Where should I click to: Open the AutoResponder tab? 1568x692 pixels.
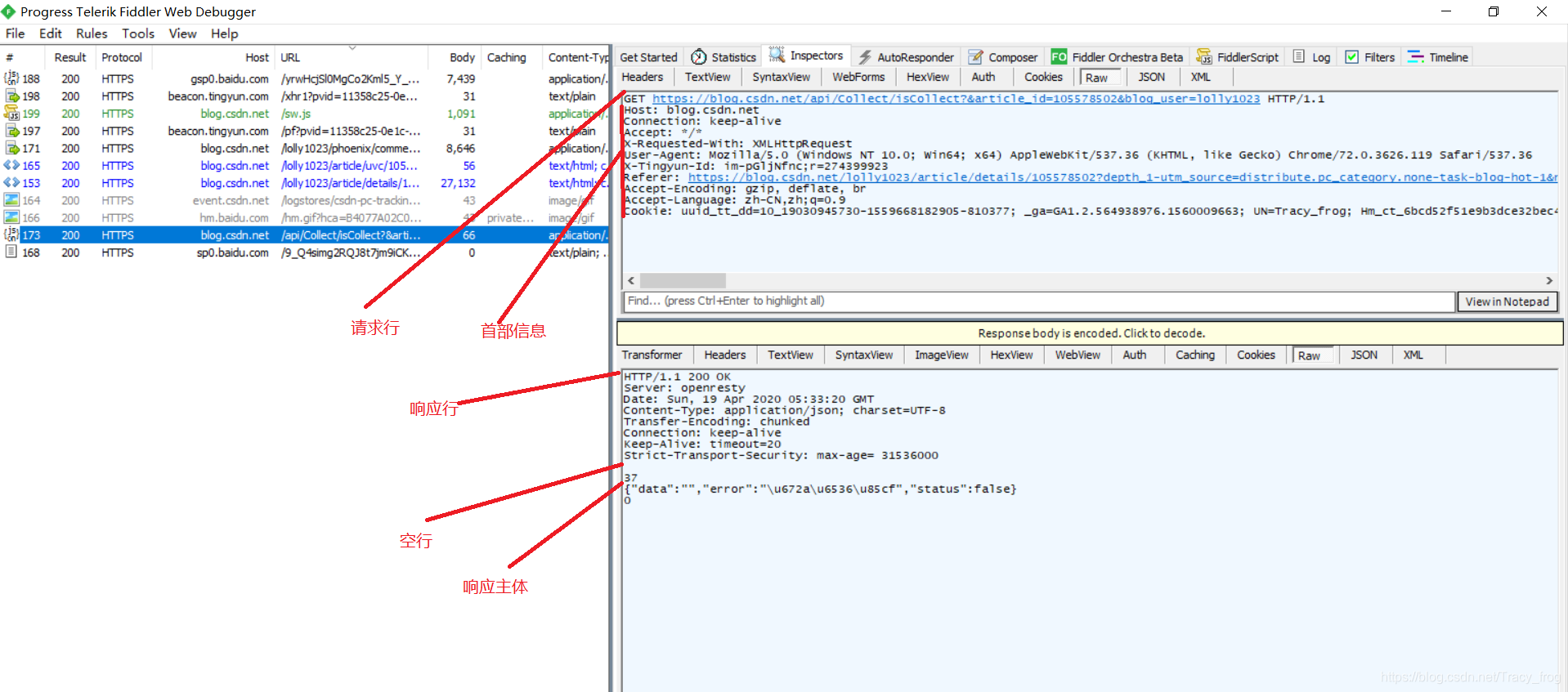(x=906, y=57)
